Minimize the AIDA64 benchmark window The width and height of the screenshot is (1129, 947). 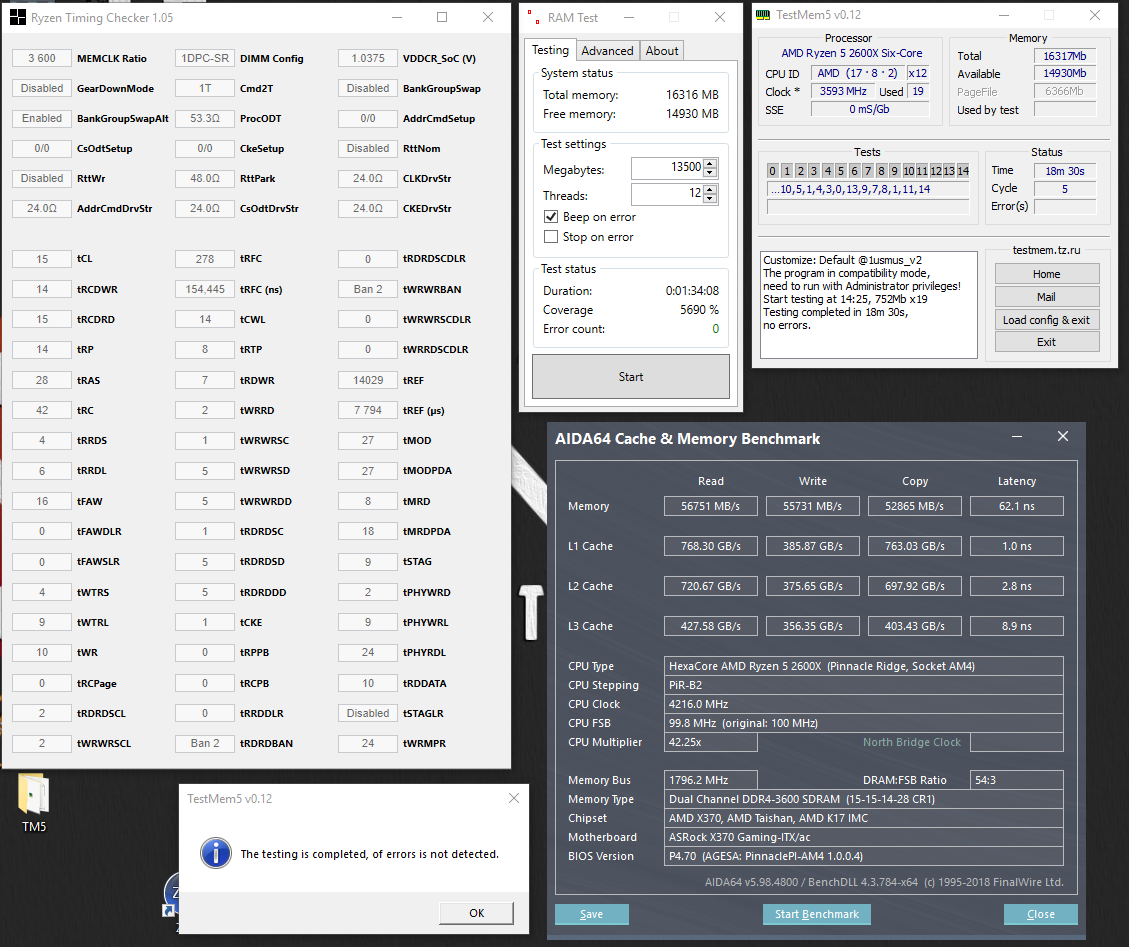pos(1017,436)
